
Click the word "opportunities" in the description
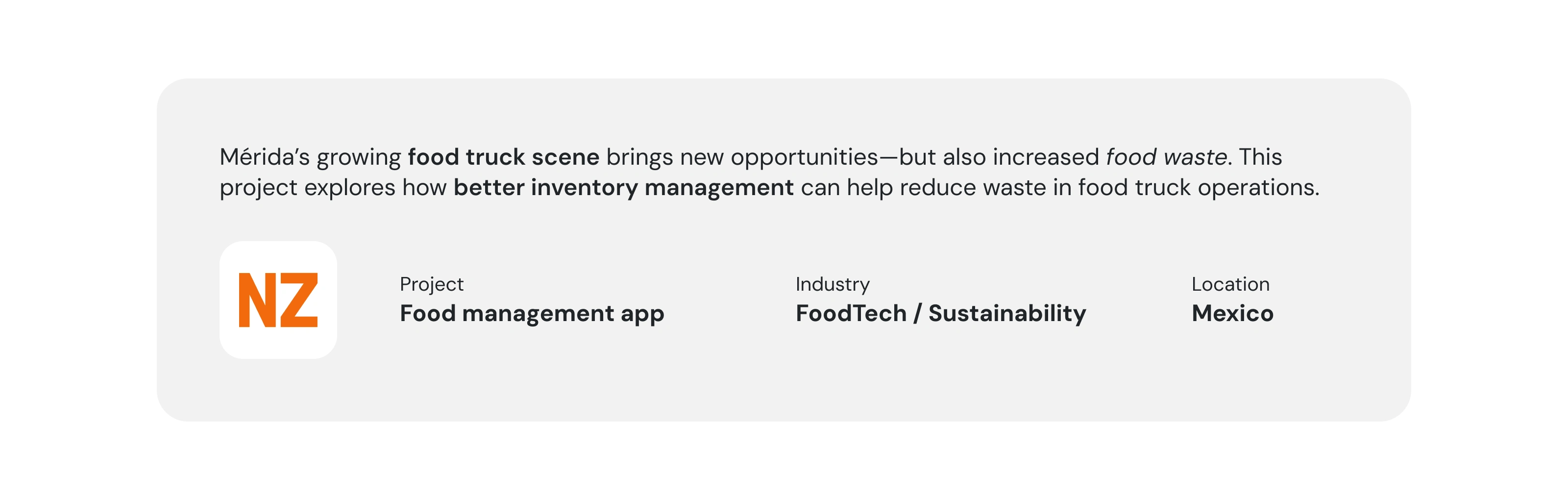click(x=804, y=157)
